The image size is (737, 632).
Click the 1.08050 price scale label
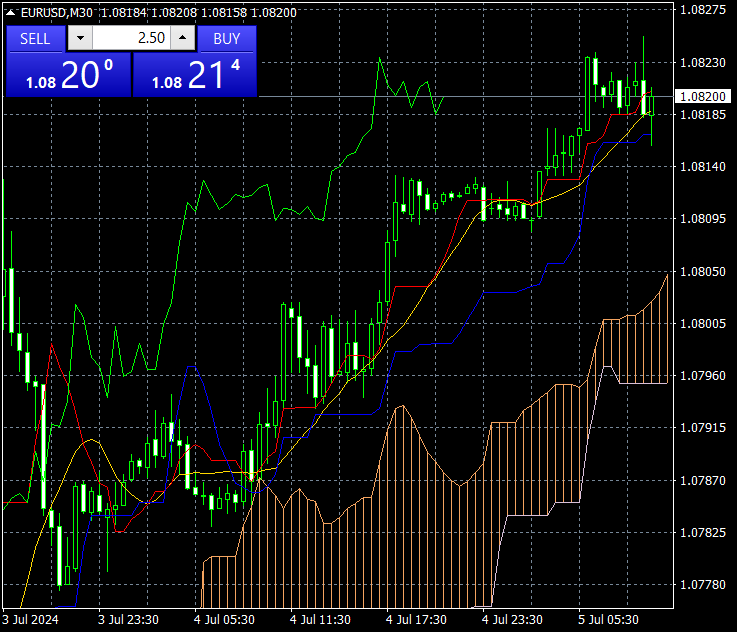tap(703, 272)
